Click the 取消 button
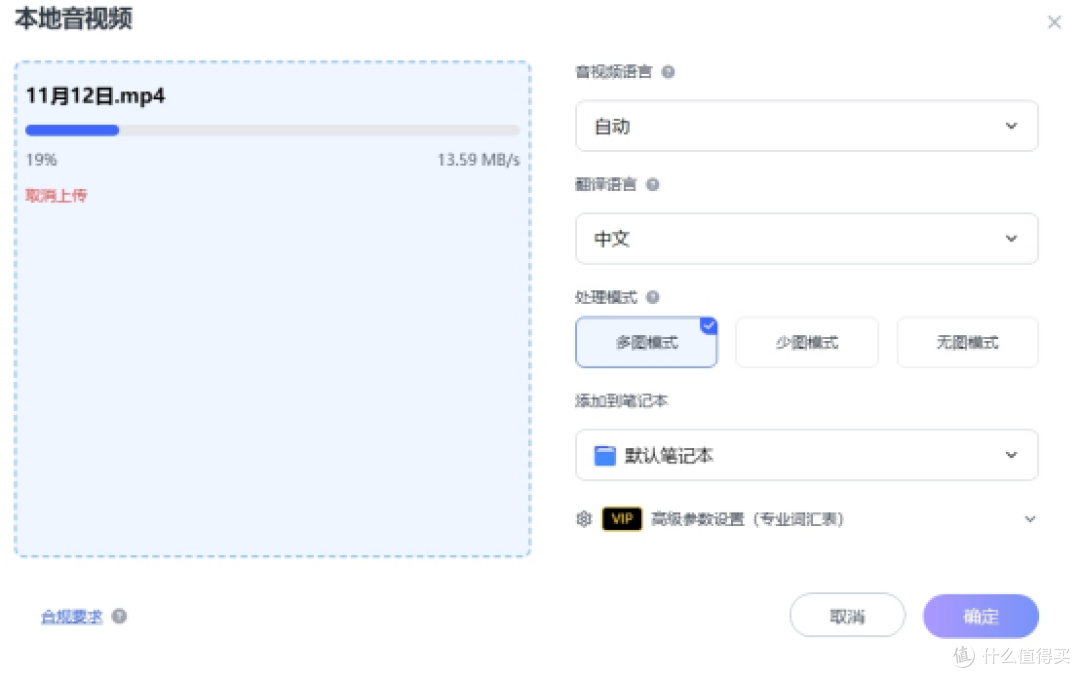The width and height of the screenshot is (1080, 678). (847, 615)
